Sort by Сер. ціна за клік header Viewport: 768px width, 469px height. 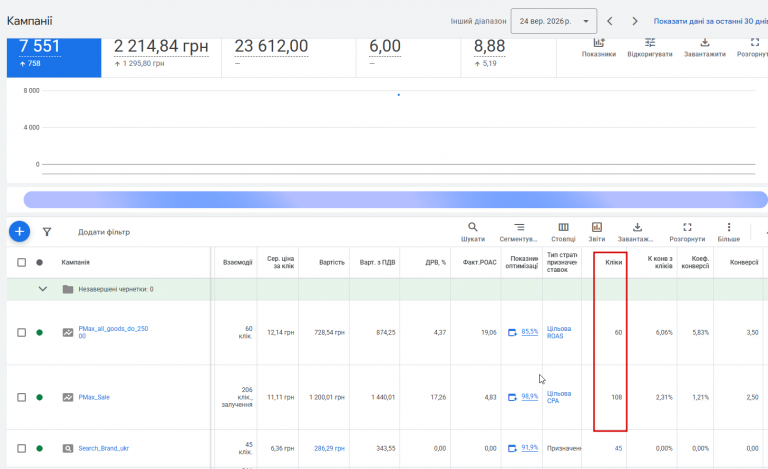(x=280, y=262)
